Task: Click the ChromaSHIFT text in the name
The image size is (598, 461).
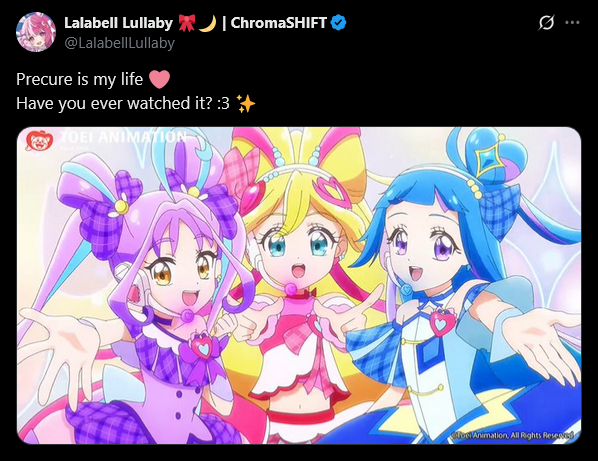Action: (279, 23)
